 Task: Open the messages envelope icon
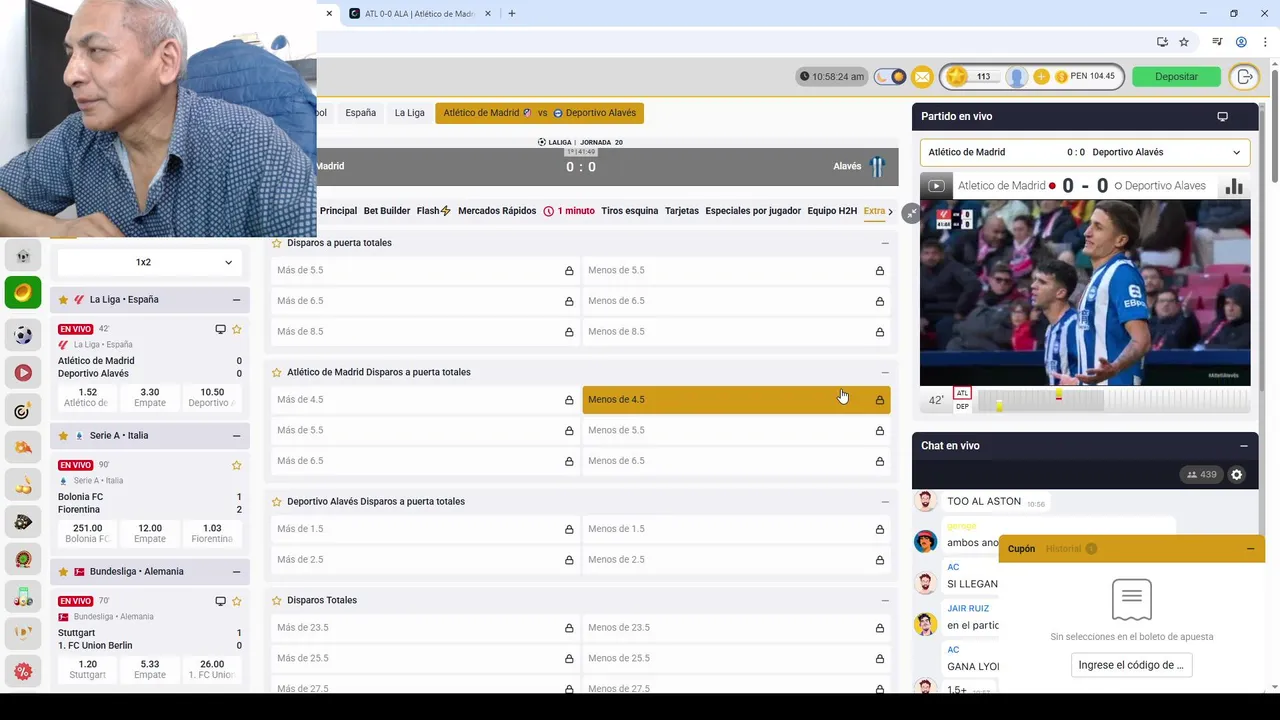tap(922, 76)
